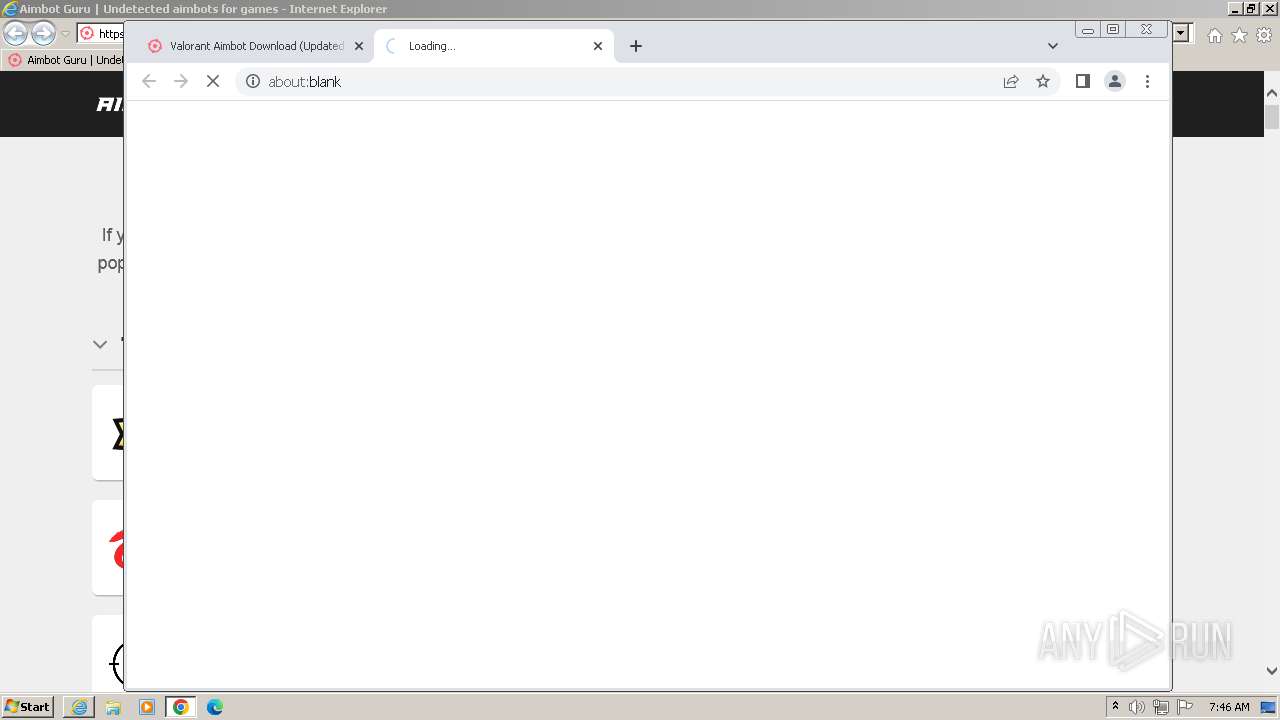
Task: Click the clock showing 7:46 AM
Action: coord(1229,707)
